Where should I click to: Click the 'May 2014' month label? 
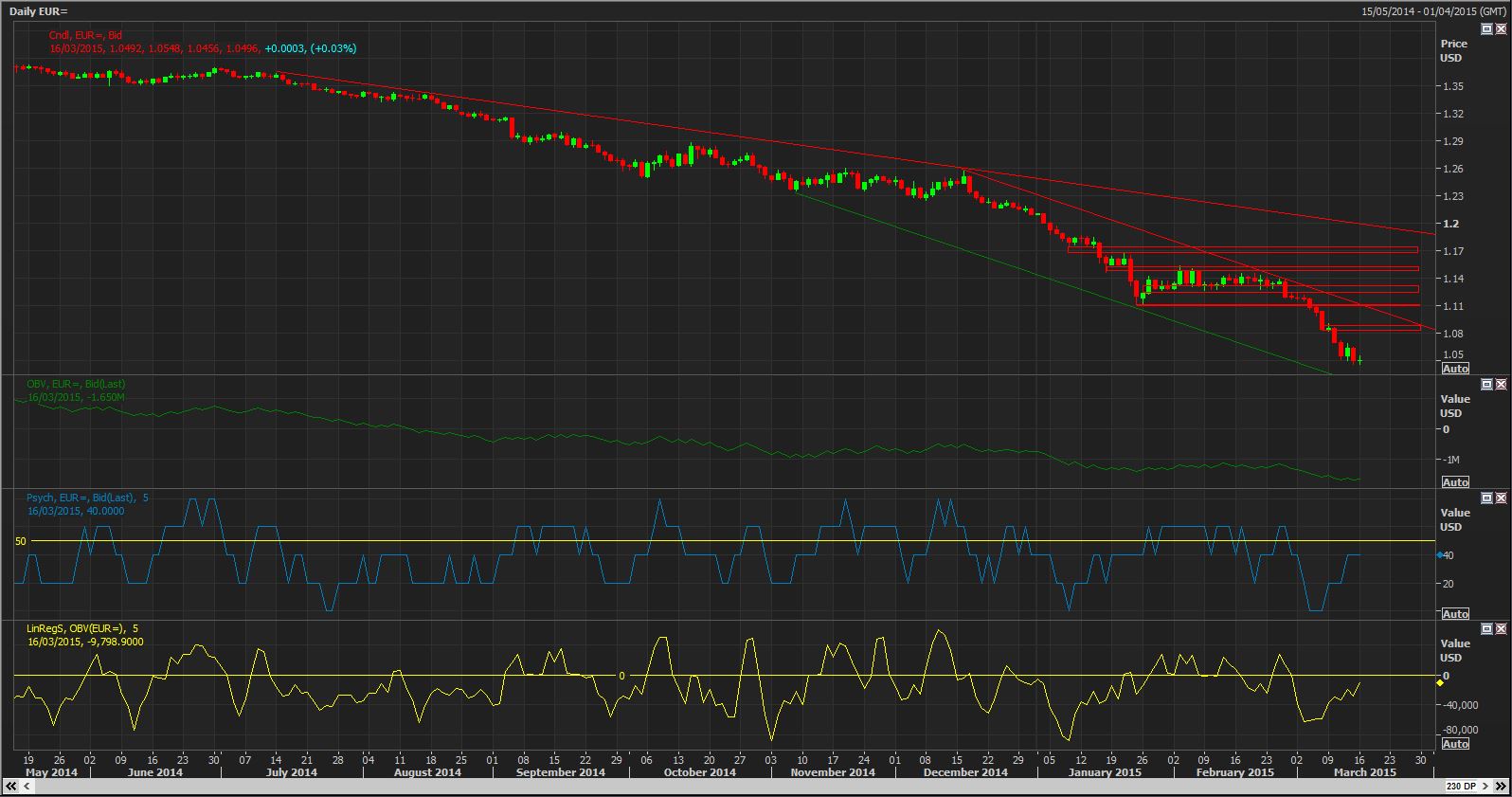click(50, 772)
